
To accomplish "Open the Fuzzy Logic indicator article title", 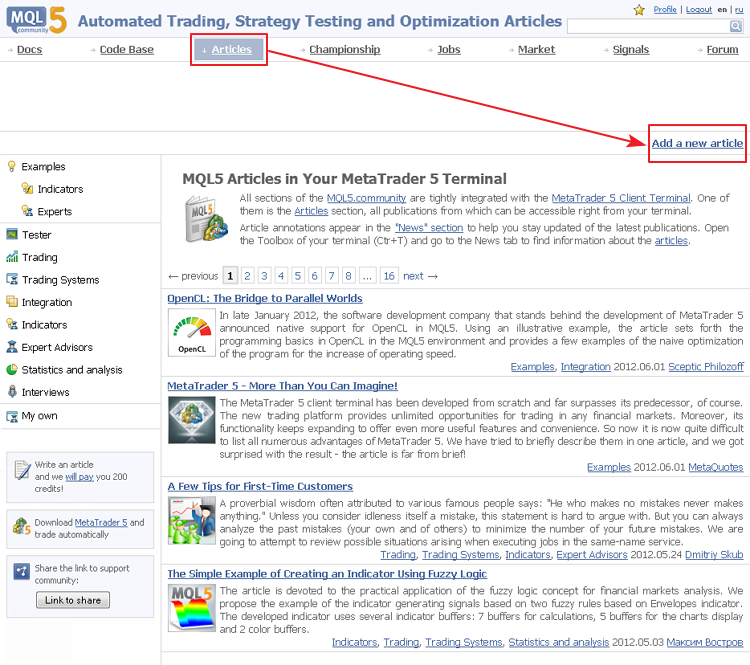I will 327,574.
